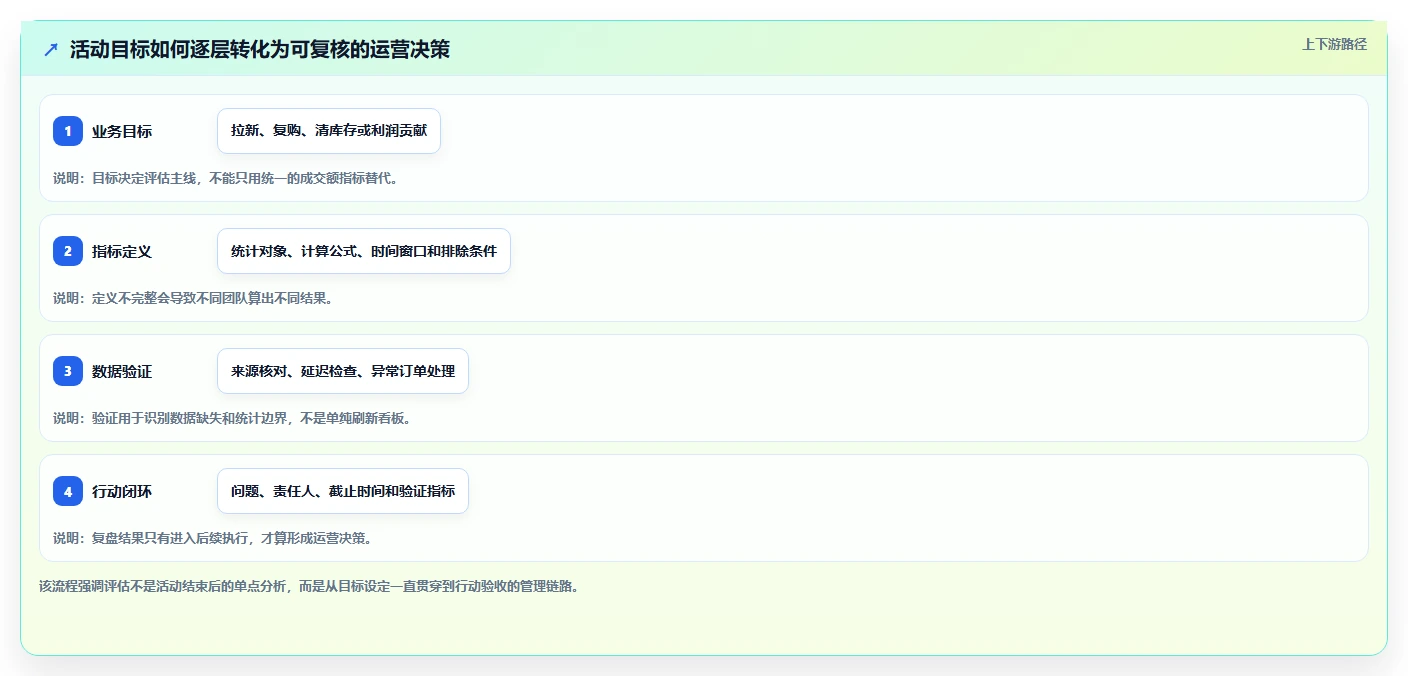Click the step 3 number badge
This screenshot has width=1408, height=676.
tap(68, 371)
